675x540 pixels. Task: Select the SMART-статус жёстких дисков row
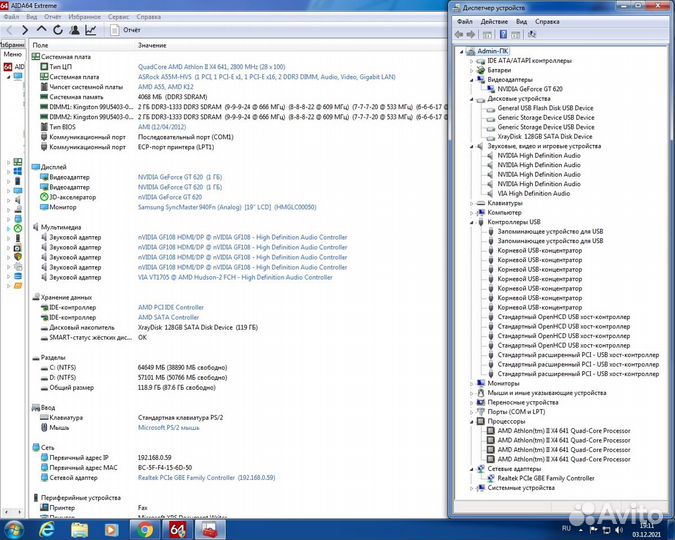239,338
